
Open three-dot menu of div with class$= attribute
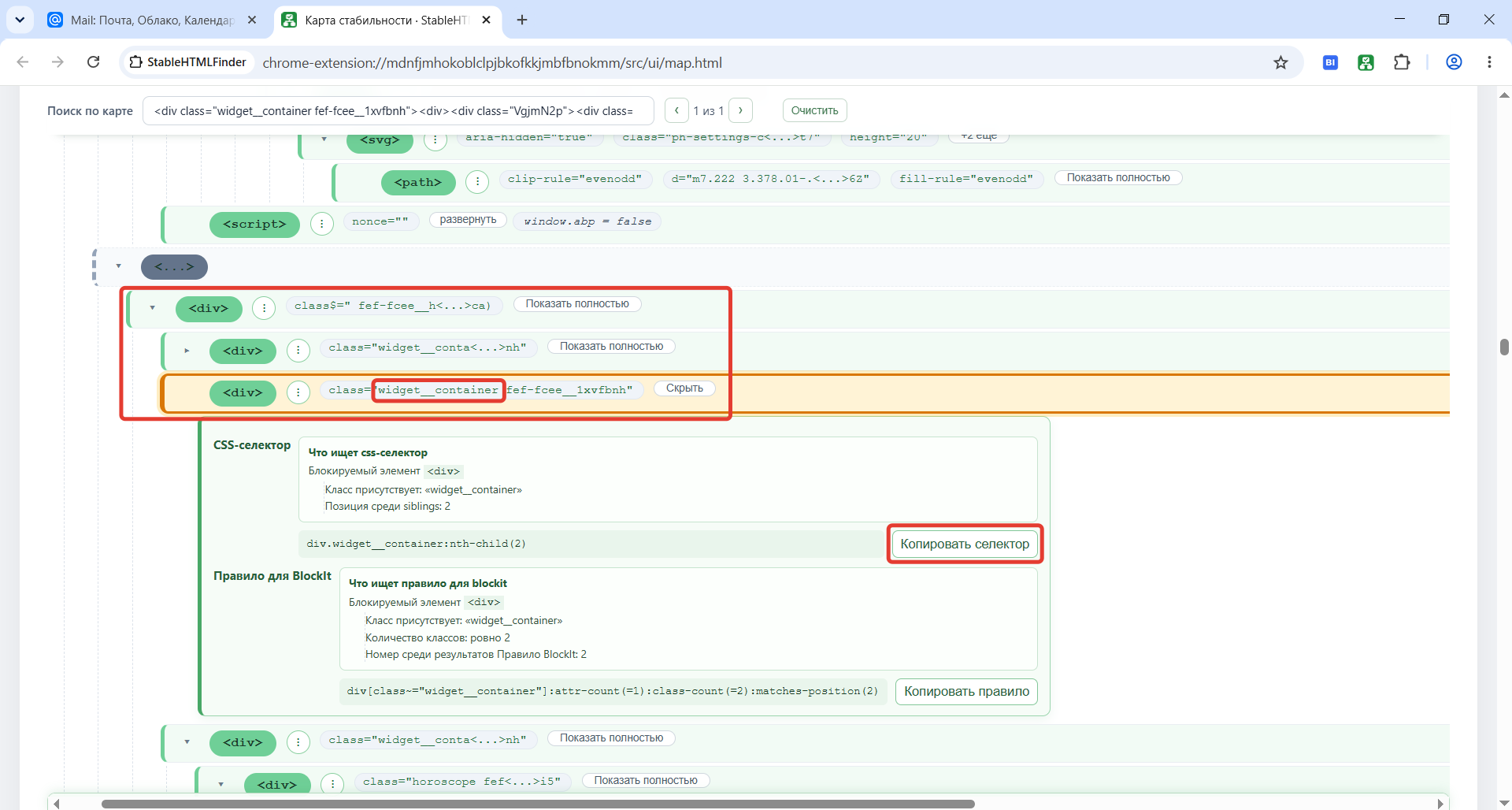[264, 308]
